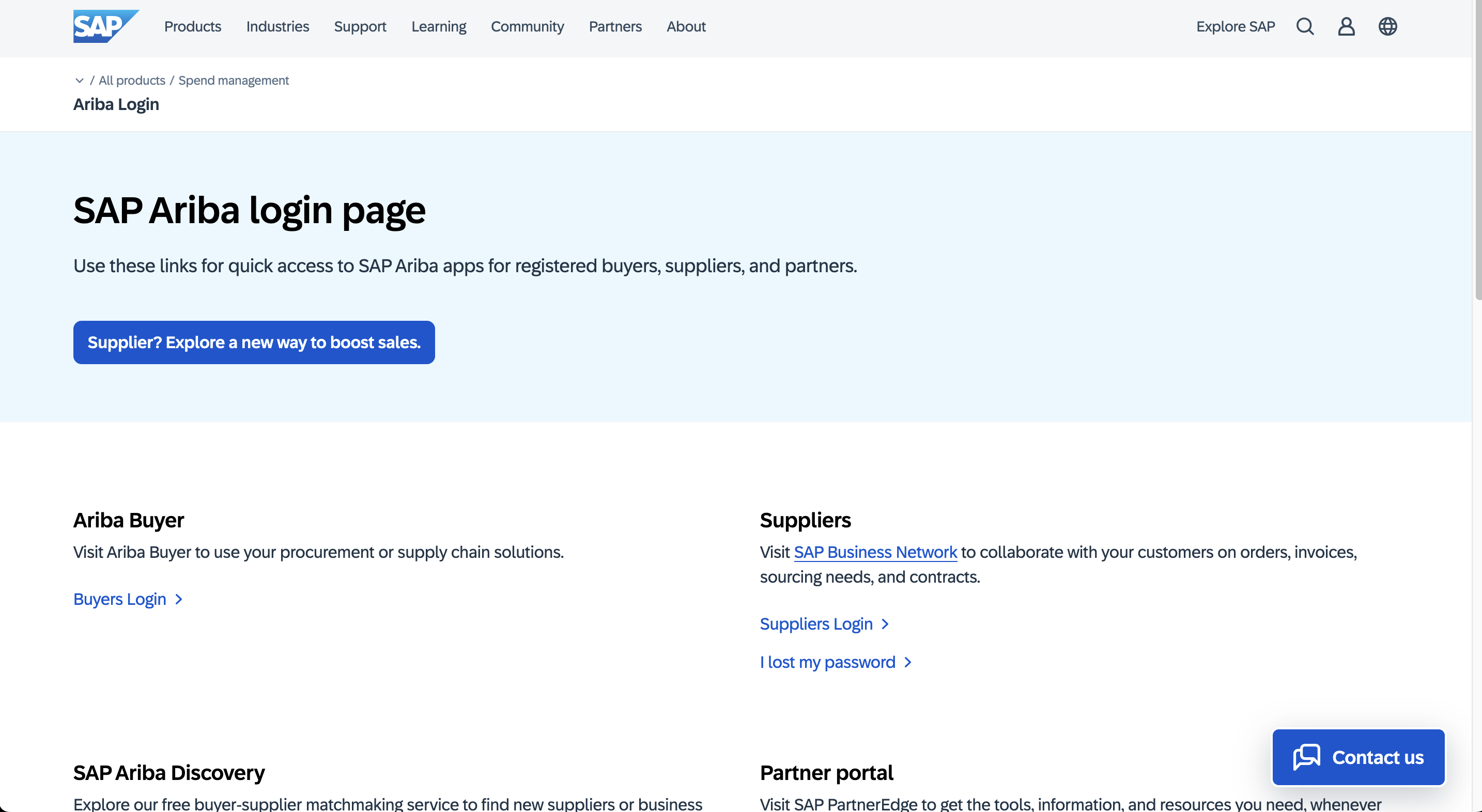
Task: Open the Products menu
Action: tap(193, 26)
